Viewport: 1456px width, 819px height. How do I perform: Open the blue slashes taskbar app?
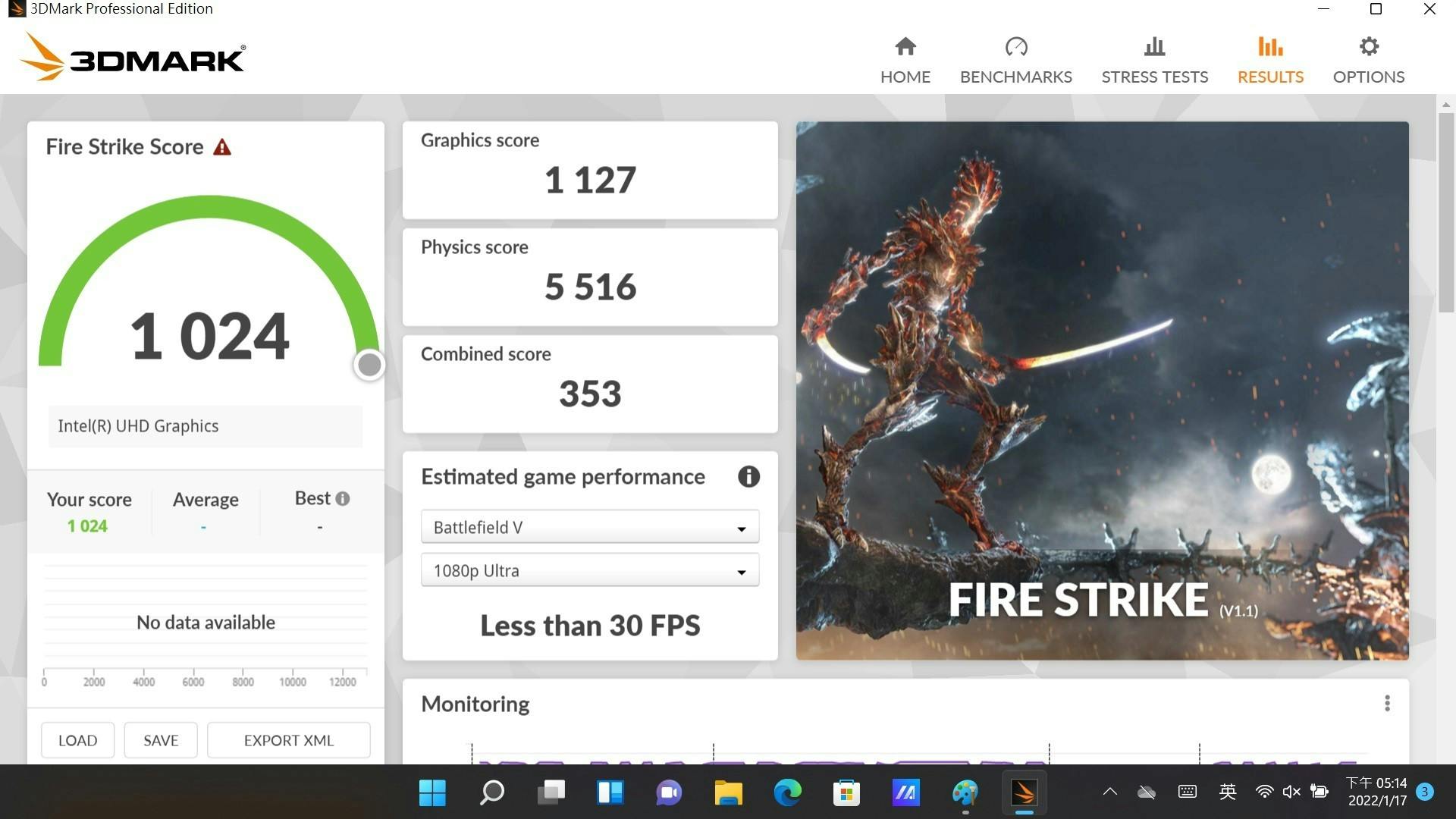tap(905, 792)
